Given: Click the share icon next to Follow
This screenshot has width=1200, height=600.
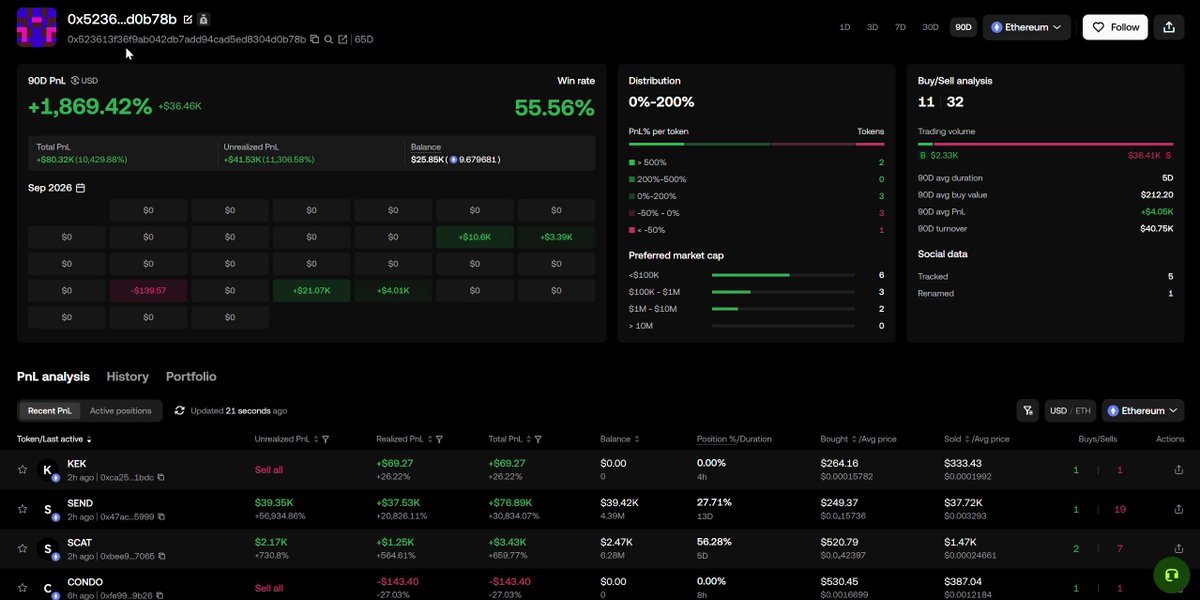Looking at the screenshot, I should click(1169, 27).
